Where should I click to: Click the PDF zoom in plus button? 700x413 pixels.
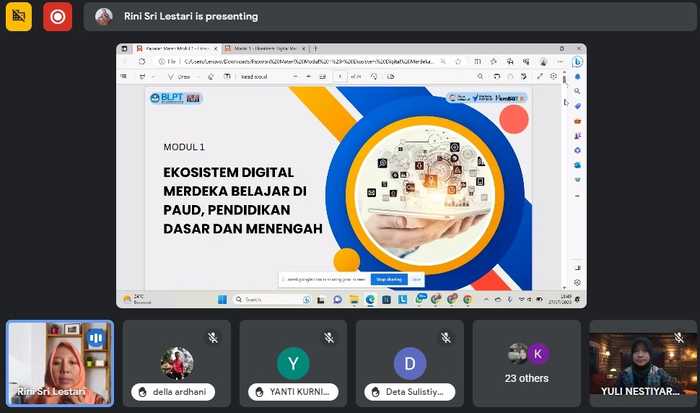(308, 77)
